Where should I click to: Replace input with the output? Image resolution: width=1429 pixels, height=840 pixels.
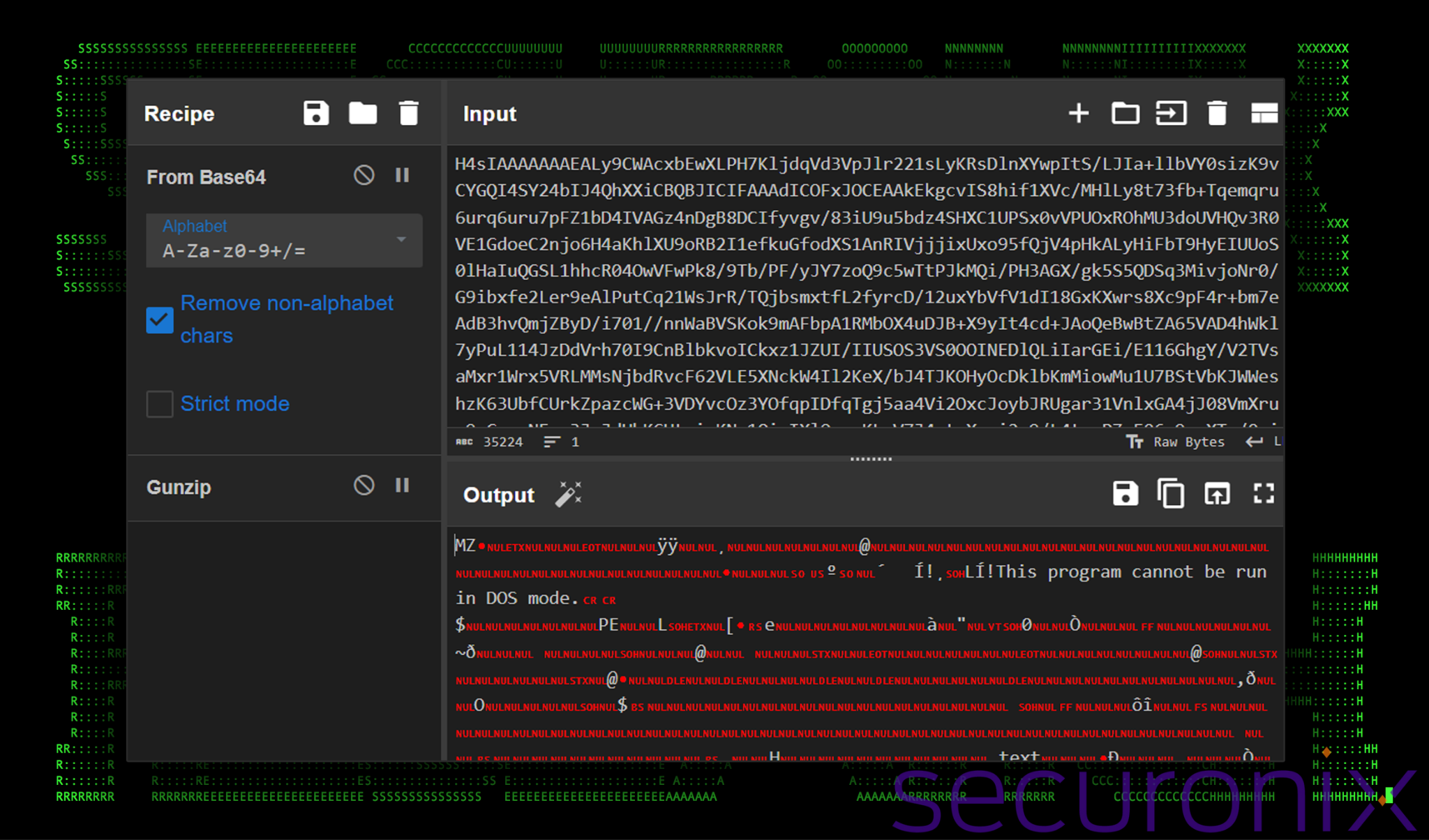(x=1217, y=494)
